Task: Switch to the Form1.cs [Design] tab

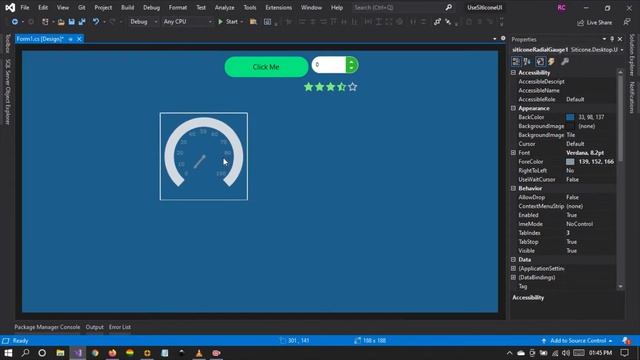Action: [x=40, y=39]
